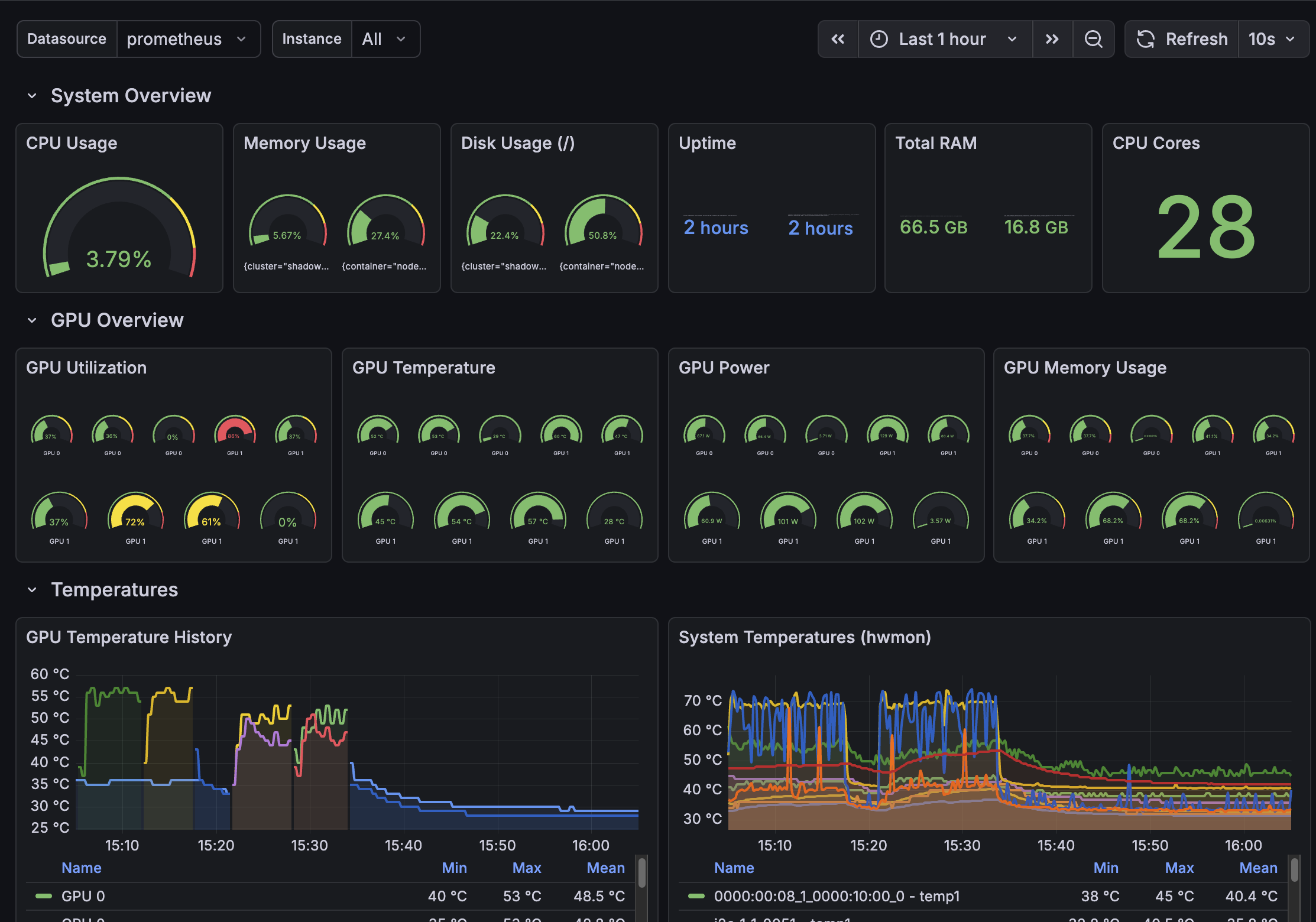Click the refresh circular arrows icon
Screen dimensions: 1316x922
1146,39
